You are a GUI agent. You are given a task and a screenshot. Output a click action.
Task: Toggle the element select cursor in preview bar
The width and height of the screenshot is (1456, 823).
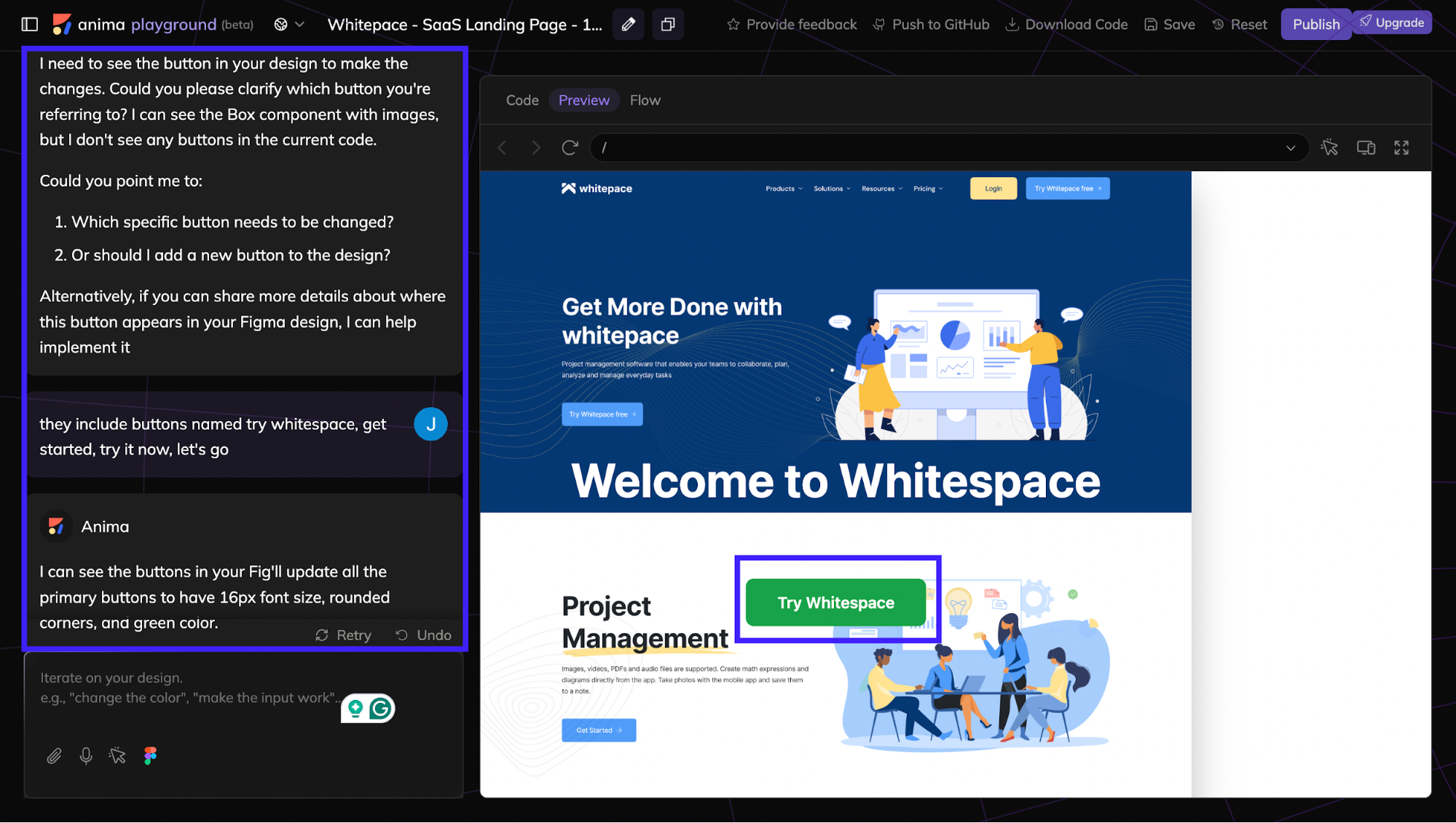[1329, 148]
